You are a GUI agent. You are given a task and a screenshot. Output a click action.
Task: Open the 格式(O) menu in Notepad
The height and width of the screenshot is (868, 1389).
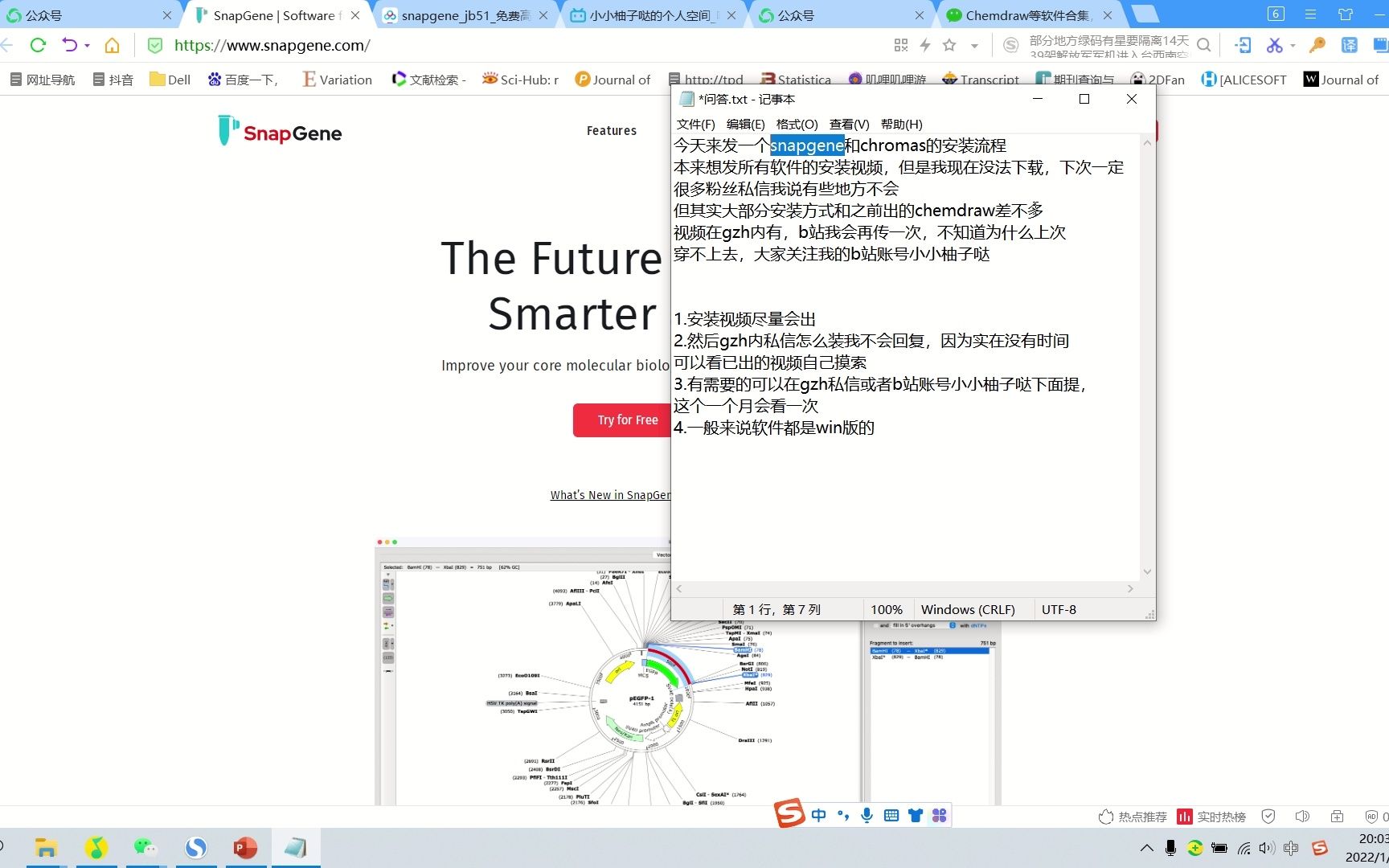tap(795, 124)
